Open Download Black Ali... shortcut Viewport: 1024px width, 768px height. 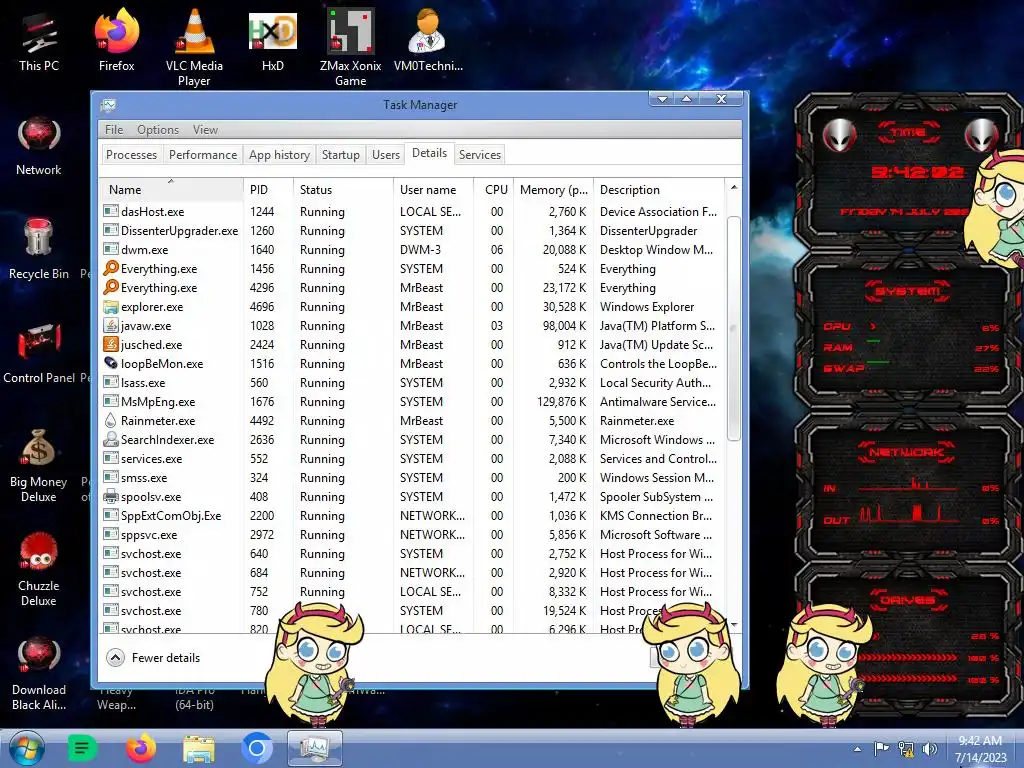(x=39, y=674)
